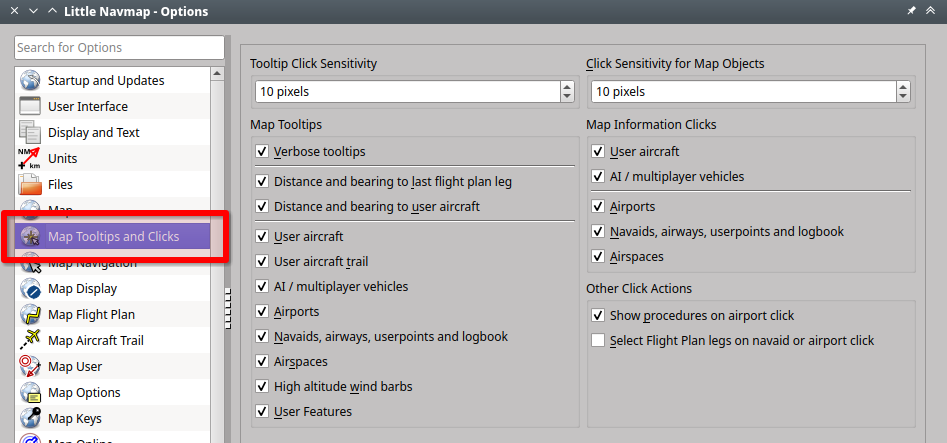Uncheck Show procedures on airport click
Screen dimensions: 947x443
point(598,315)
